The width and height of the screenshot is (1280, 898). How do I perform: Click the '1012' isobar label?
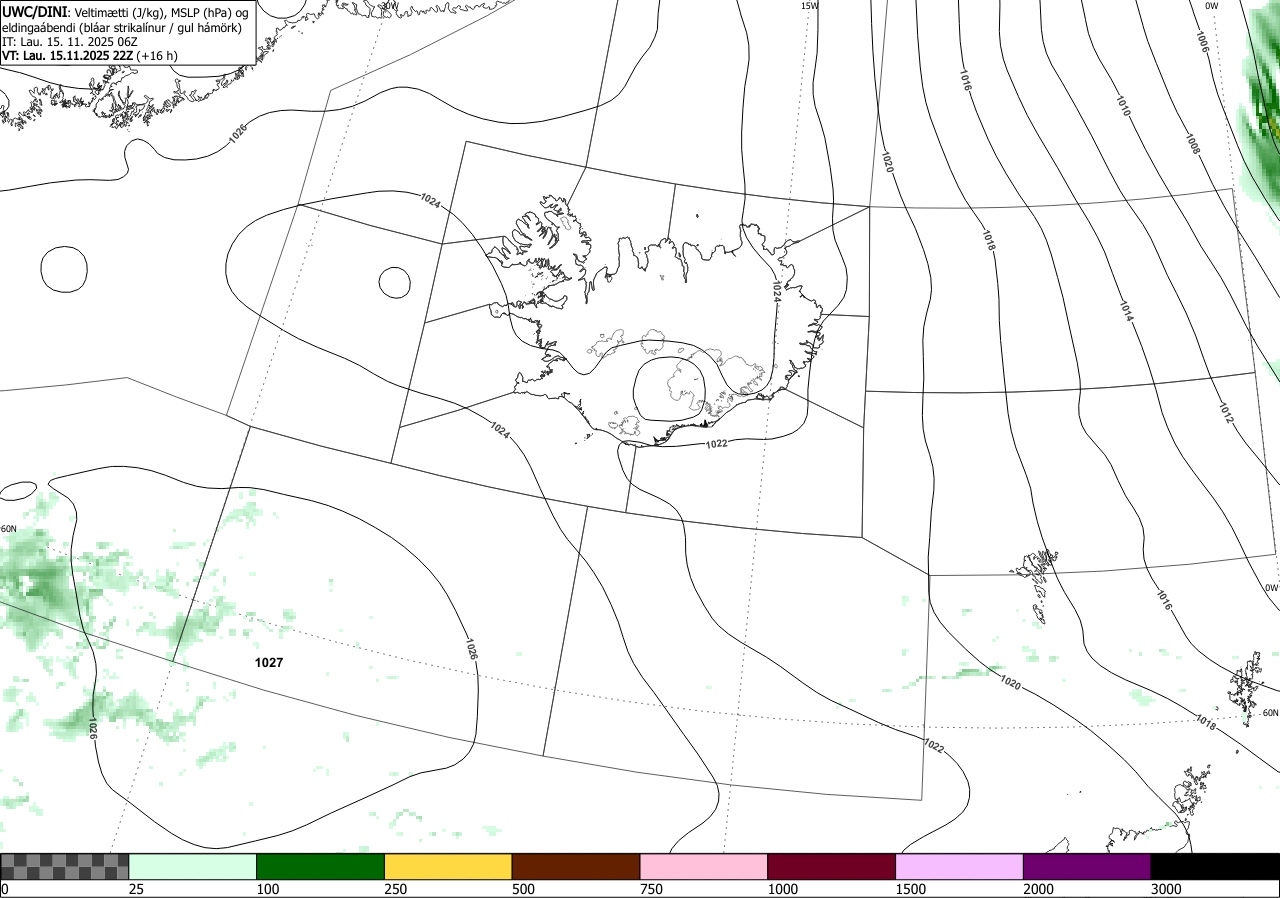(1226, 412)
